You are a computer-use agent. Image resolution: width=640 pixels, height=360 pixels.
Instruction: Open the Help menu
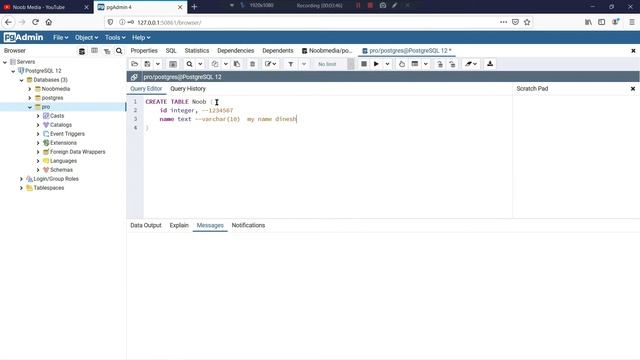pyautogui.click(x=141, y=38)
